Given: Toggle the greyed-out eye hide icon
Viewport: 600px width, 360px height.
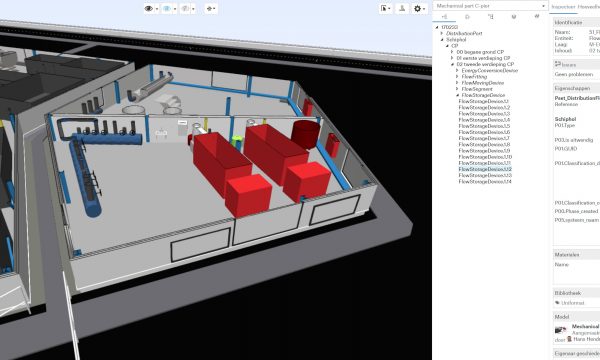Looking at the screenshot, I should pos(185,8).
